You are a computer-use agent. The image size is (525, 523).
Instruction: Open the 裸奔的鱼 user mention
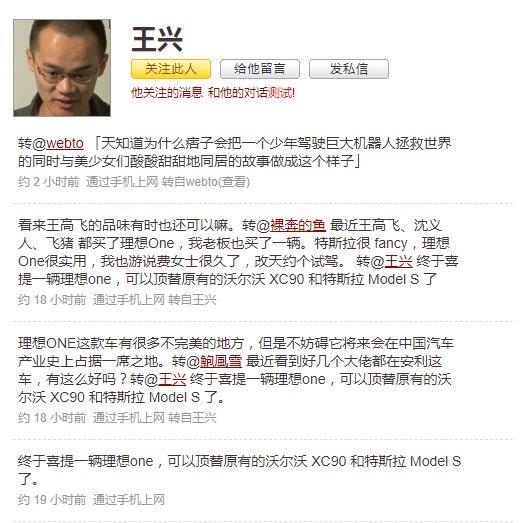298,225
